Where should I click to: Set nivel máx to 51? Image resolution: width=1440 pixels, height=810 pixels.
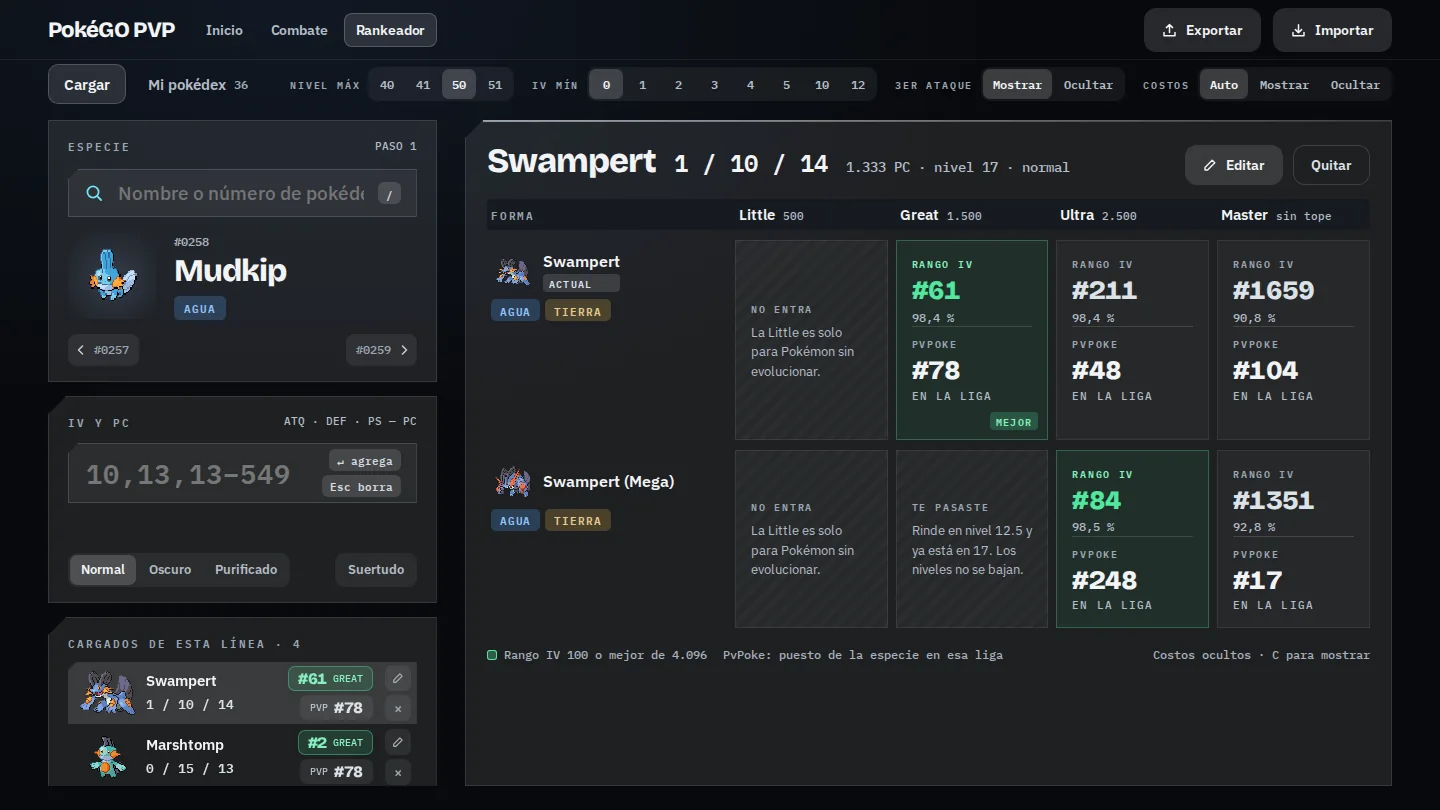click(495, 85)
